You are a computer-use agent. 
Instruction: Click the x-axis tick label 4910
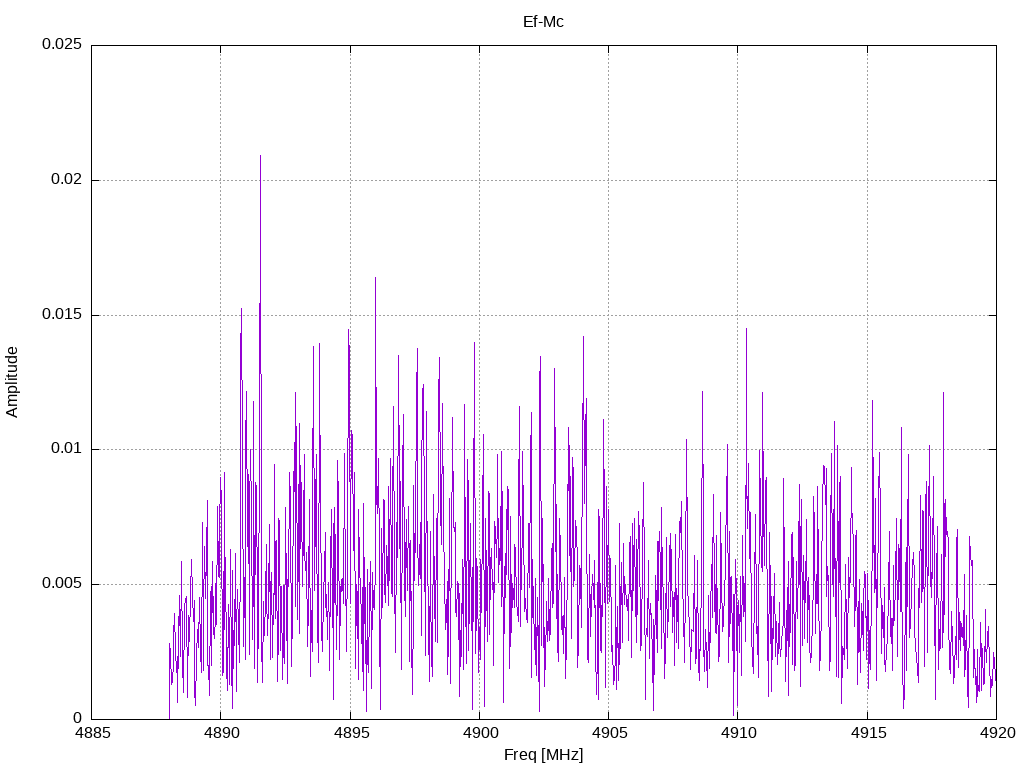click(739, 733)
